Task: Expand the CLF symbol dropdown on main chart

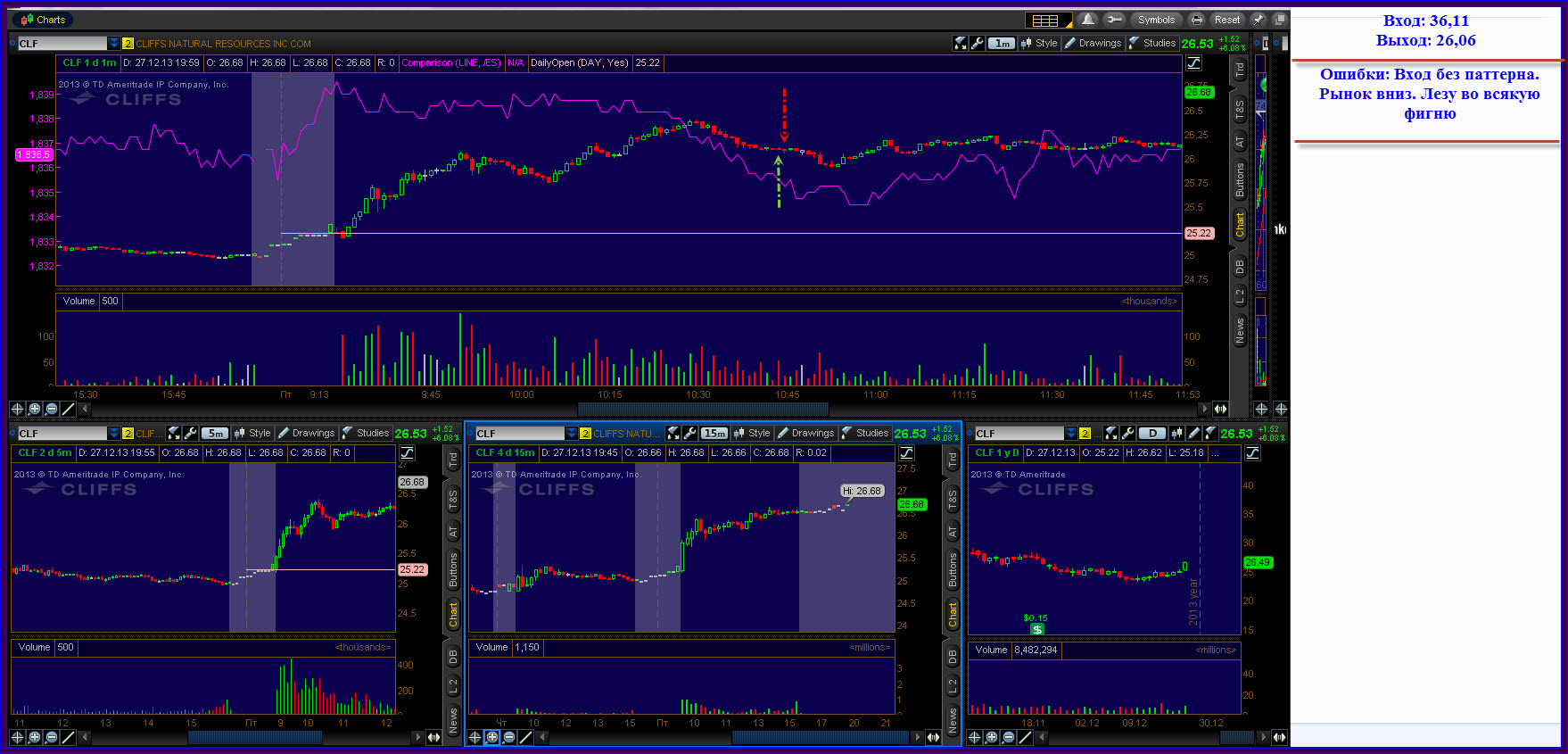Action: point(113,43)
